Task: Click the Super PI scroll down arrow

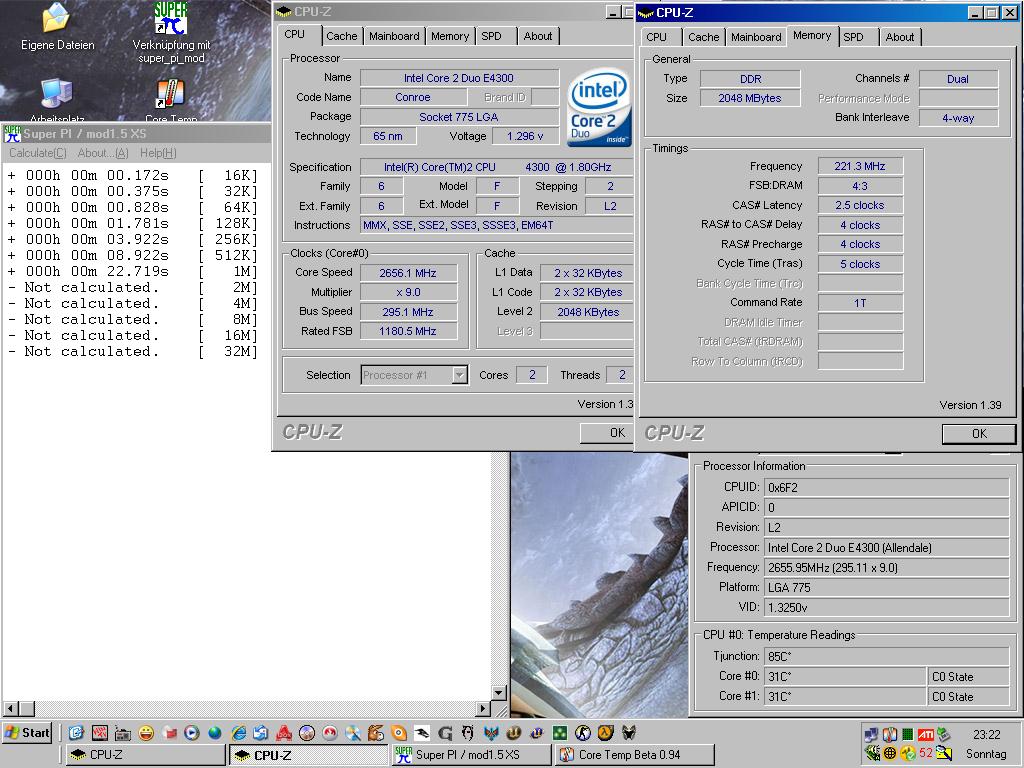Action: point(499,692)
